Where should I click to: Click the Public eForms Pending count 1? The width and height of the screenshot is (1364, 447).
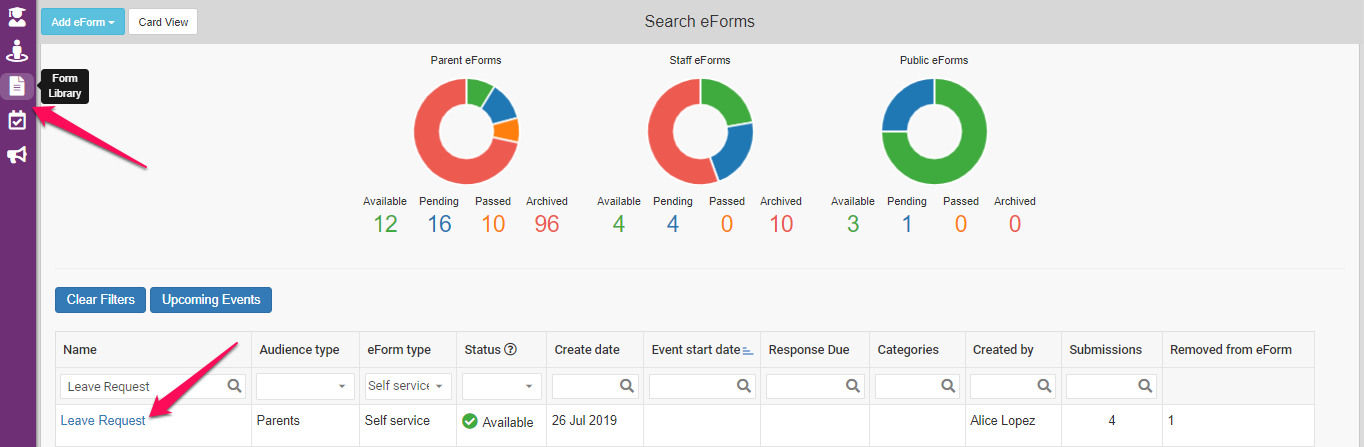pos(907,224)
